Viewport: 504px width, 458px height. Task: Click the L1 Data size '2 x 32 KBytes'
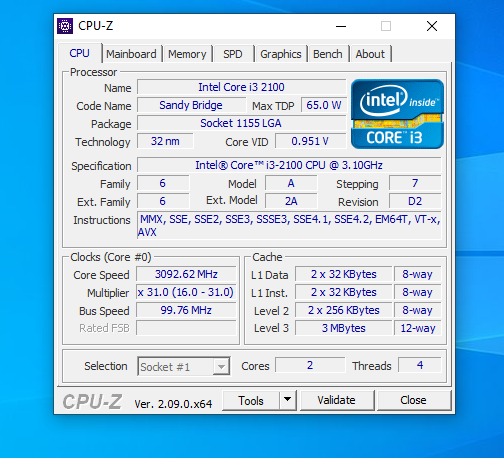point(344,274)
